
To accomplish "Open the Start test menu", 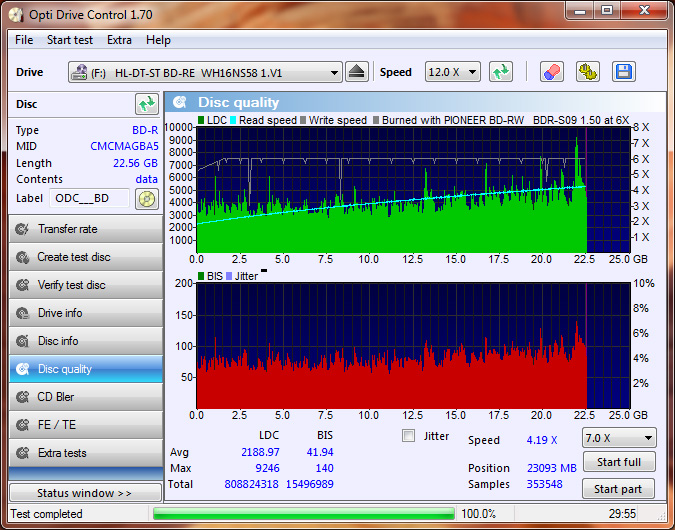I will [x=70, y=40].
